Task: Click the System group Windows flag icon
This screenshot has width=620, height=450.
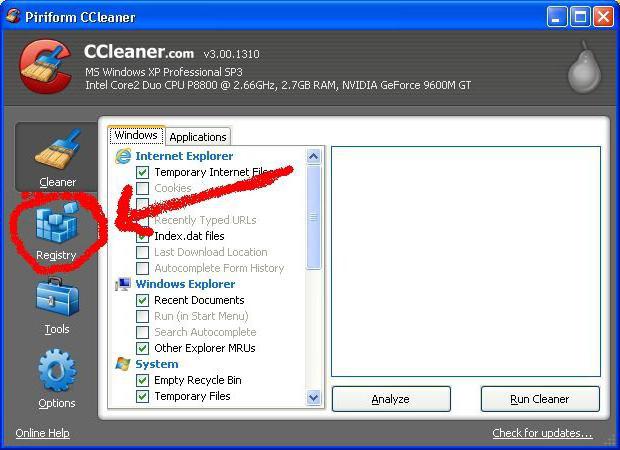Action: pos(123,364)
